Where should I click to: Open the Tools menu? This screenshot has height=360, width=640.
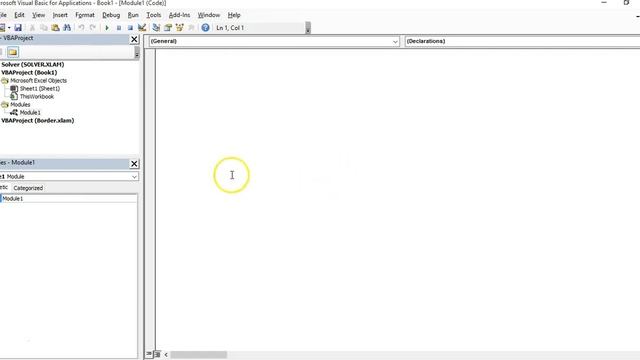coord(154,15)
